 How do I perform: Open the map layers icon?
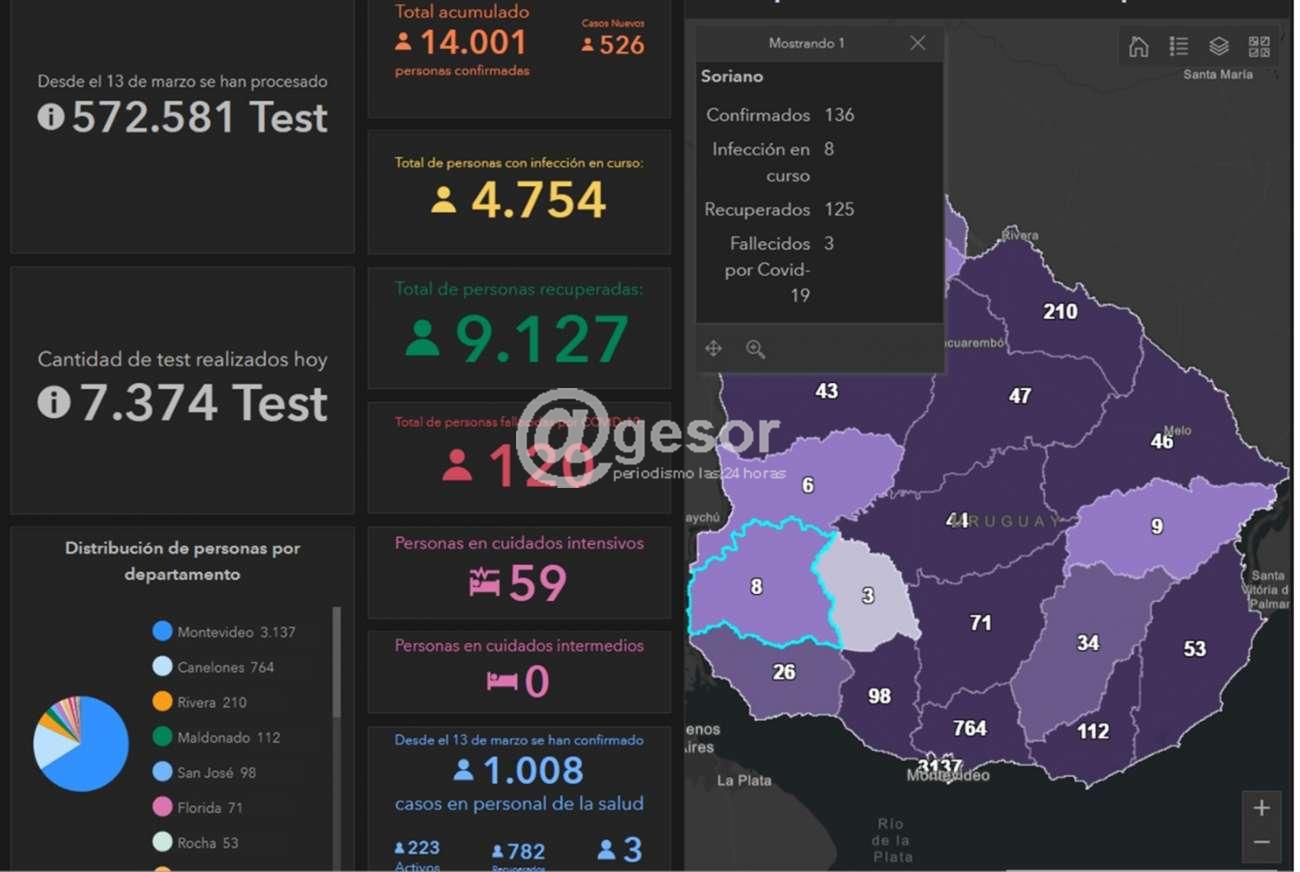coord(1218,47)
